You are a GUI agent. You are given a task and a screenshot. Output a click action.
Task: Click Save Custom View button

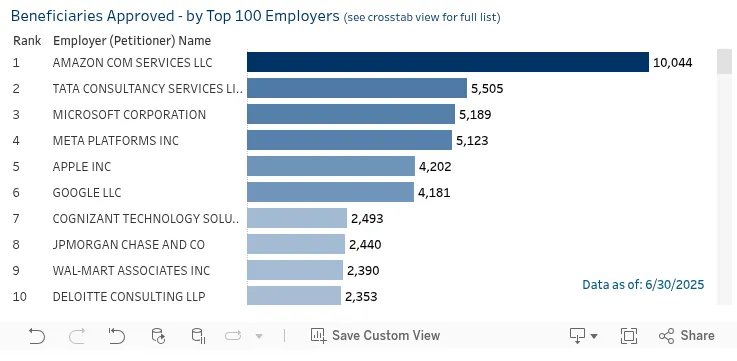(375, 336)
